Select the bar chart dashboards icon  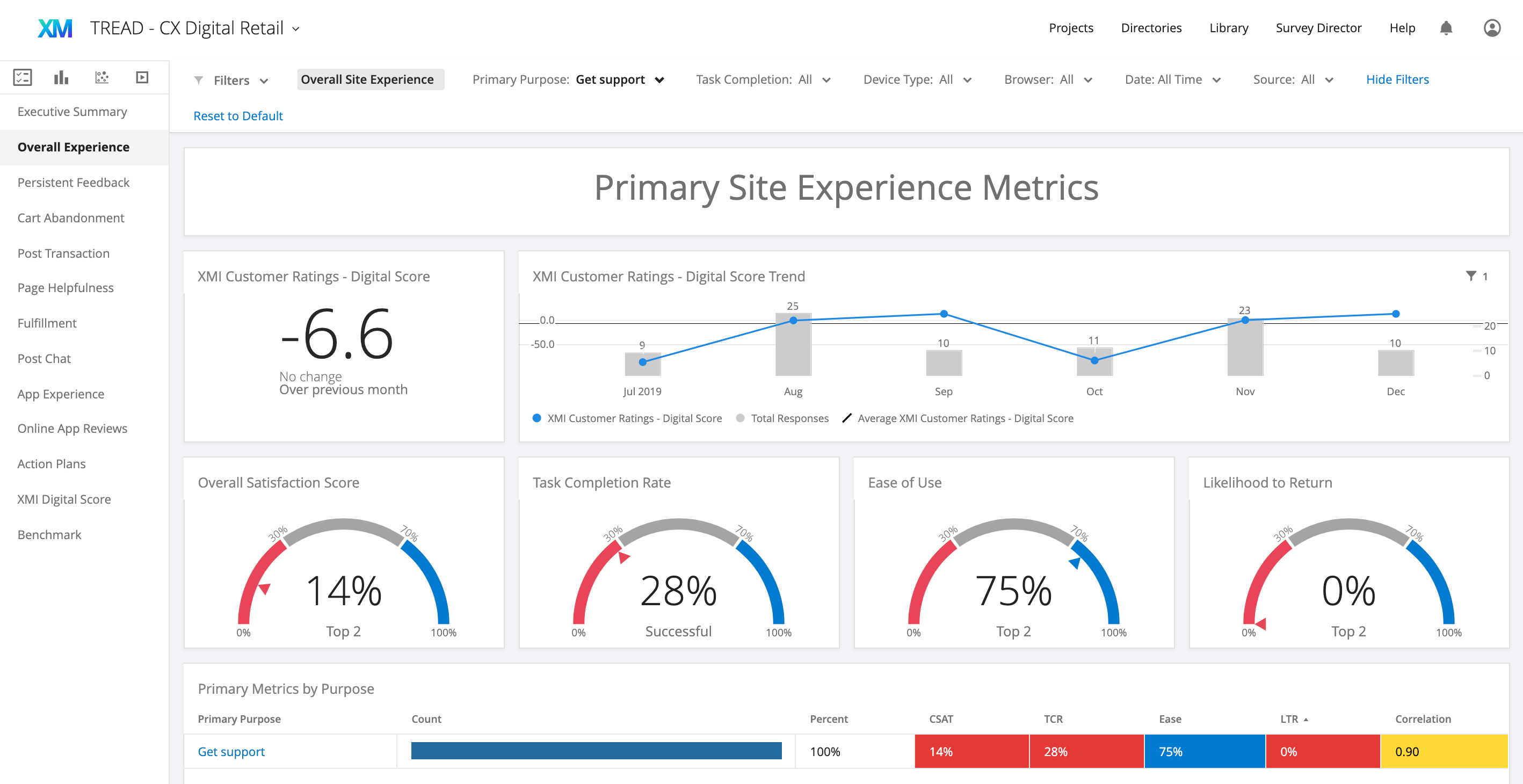click(x=61, y=77)
